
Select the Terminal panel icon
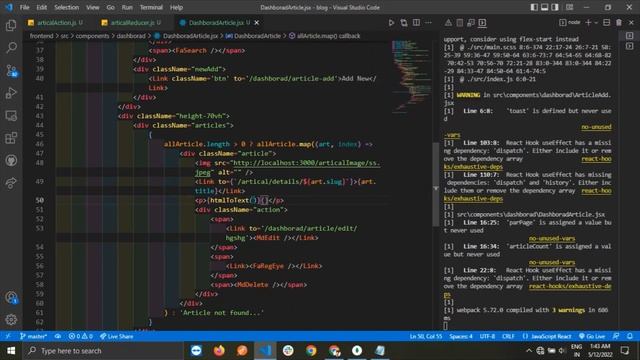tap(482, 23)
